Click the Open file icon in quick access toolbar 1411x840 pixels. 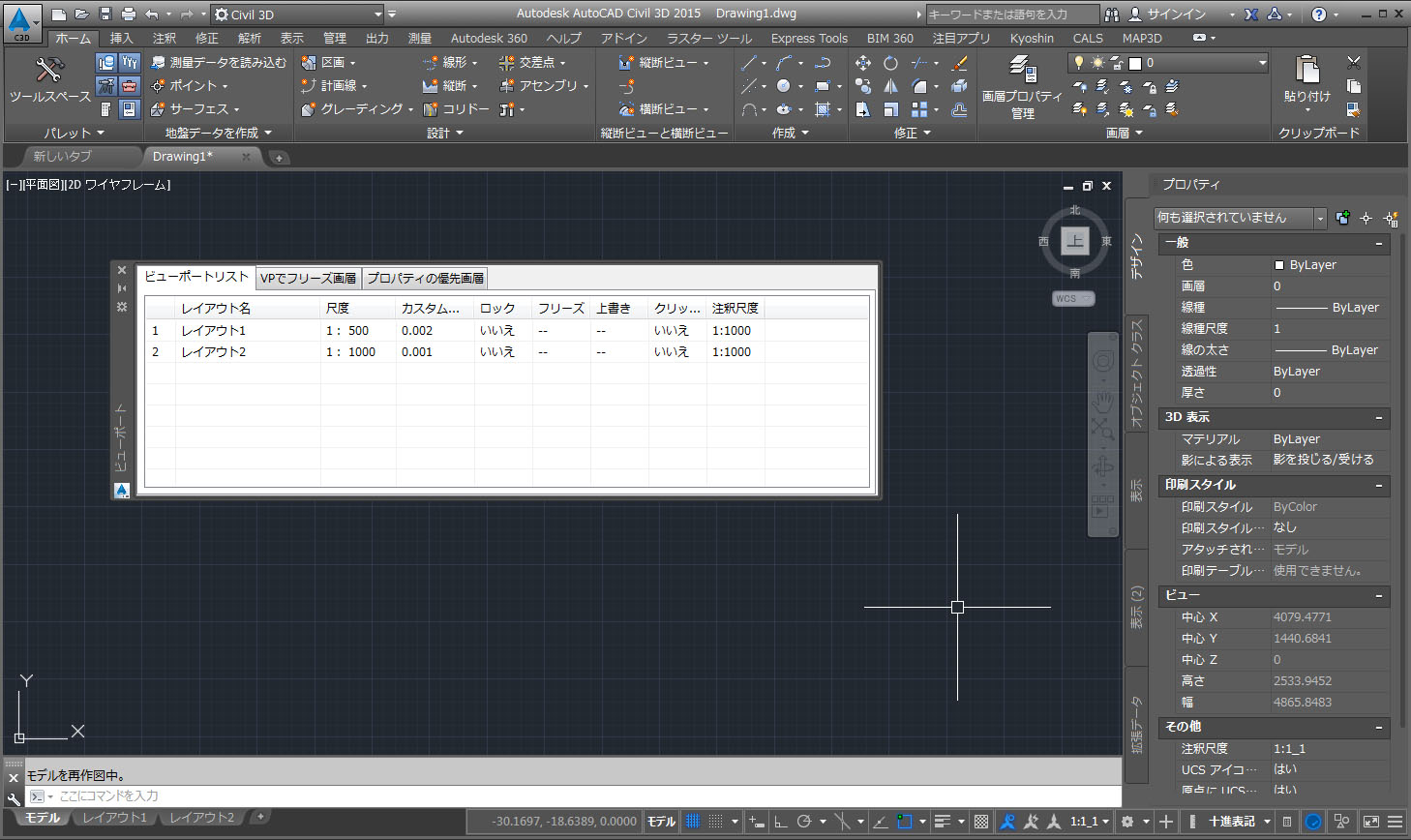[x=82, y=15]
